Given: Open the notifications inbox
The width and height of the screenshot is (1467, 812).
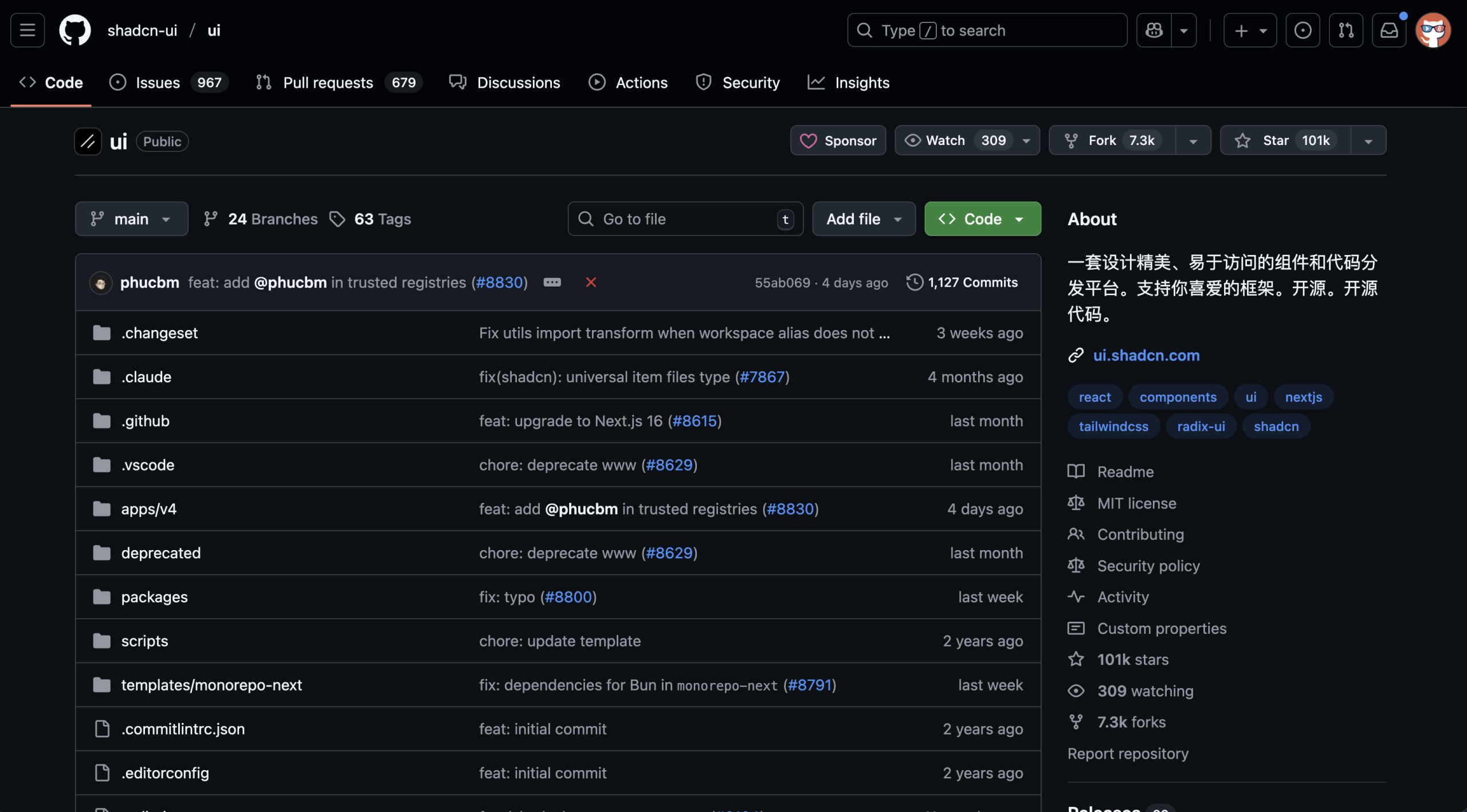Looking at the screenshot, I should coord(1389,30).
